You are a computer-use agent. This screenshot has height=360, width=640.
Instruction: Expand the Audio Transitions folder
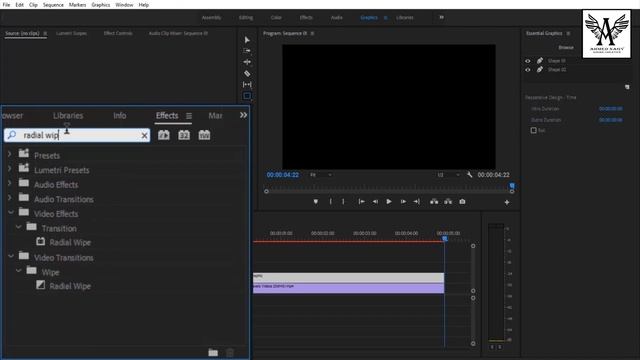pyautogui.click(x=9, y=198)
